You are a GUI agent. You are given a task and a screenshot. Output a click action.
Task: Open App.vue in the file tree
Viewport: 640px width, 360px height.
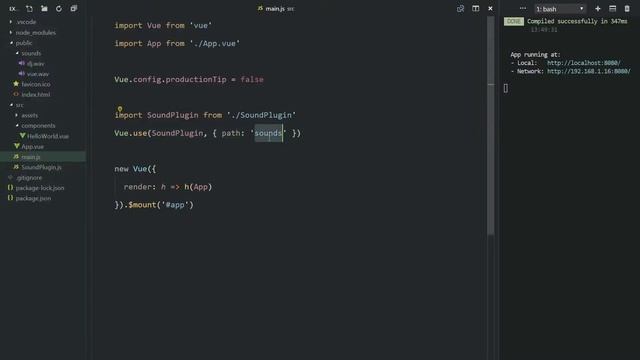tap(32, 147)
